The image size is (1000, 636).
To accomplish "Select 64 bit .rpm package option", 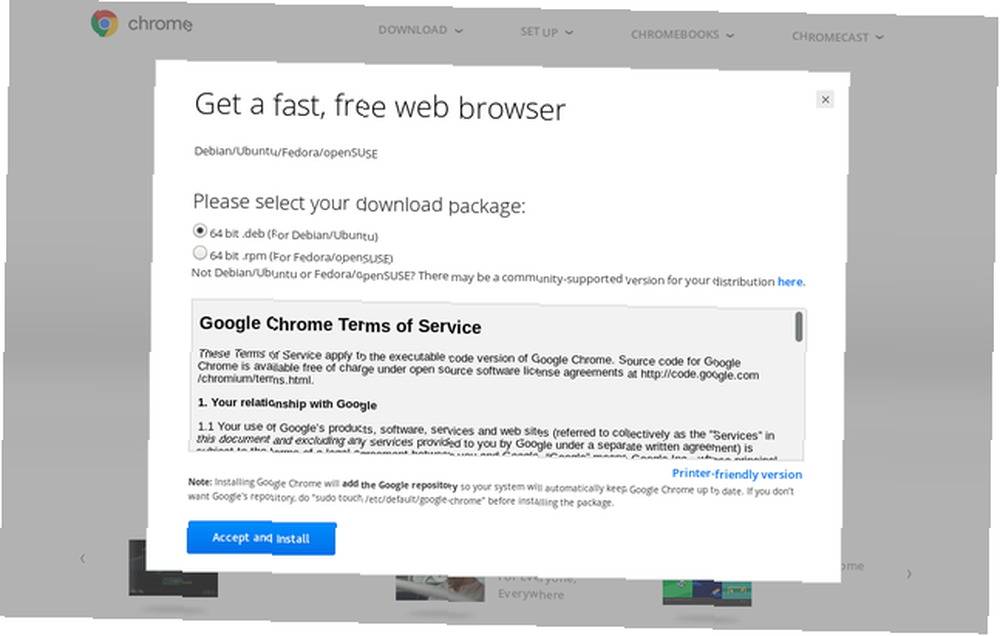I will (200, 253).
